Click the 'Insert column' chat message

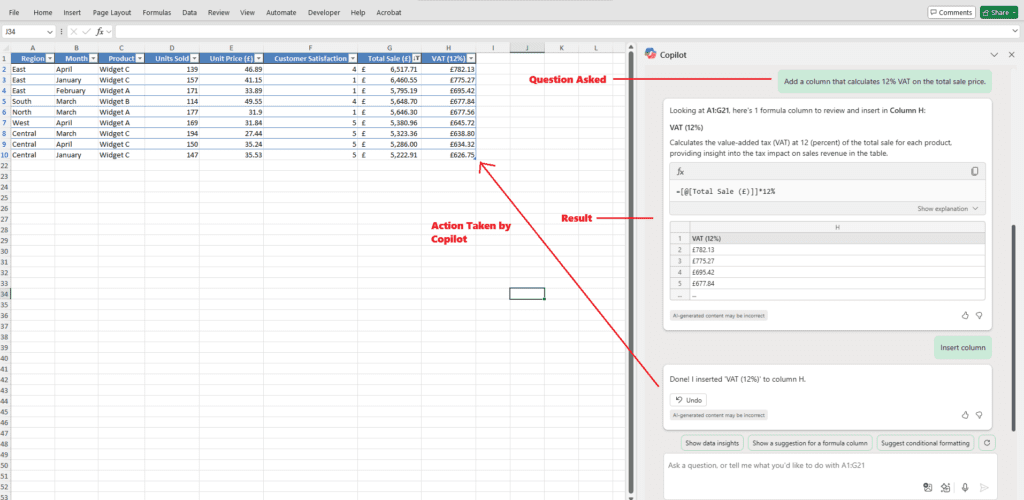(x=962, y=348)
